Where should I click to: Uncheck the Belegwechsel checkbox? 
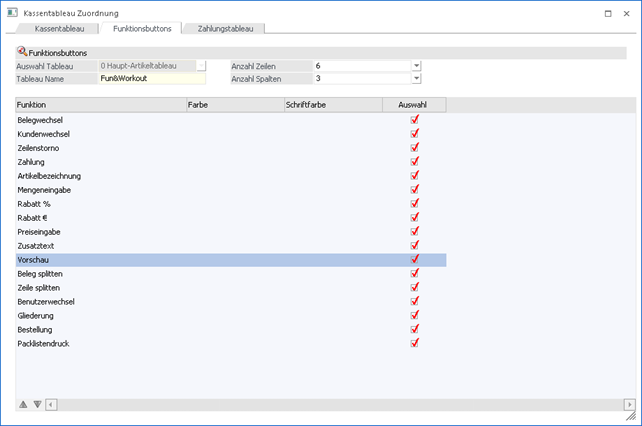pyautogui.click(x=414, y=119)
